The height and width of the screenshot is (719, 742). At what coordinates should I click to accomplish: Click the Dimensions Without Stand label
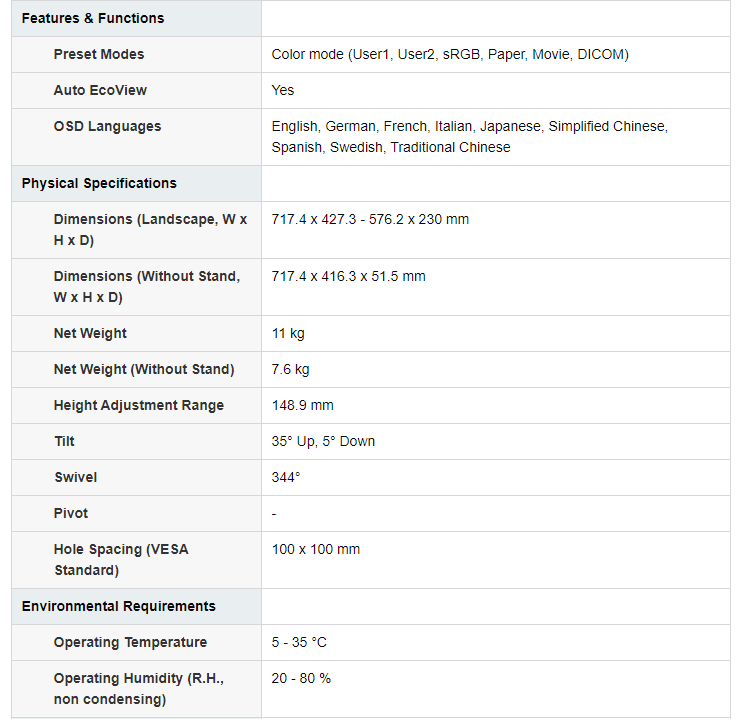tap(147, 287)
